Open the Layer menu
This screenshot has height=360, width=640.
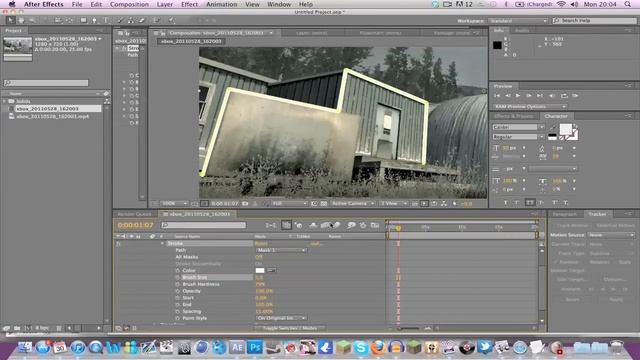tap(164, 4)
